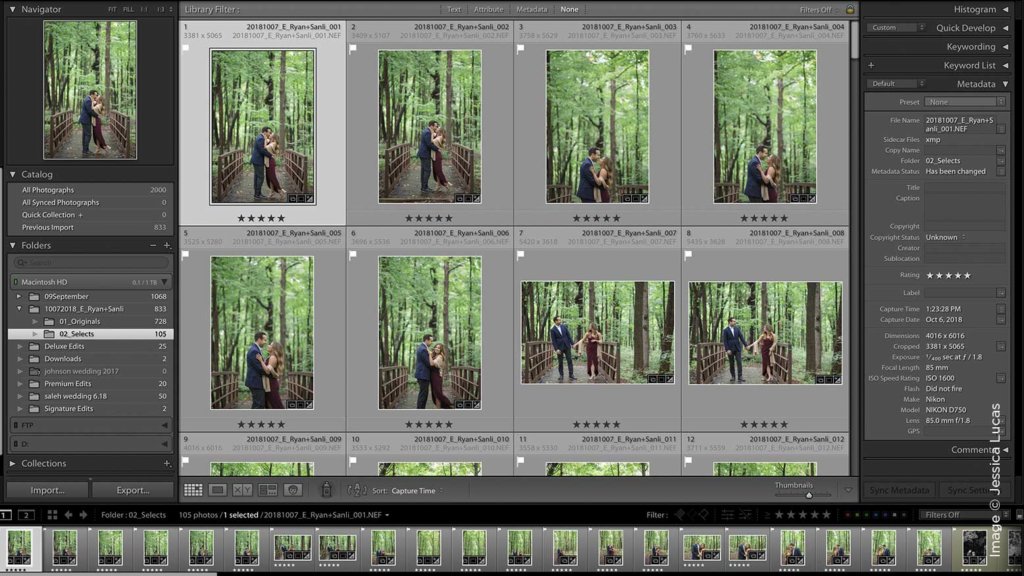Screen dimensions: 1024x576
Task: Set Navigator zoom to FILL
Action: 128,10
